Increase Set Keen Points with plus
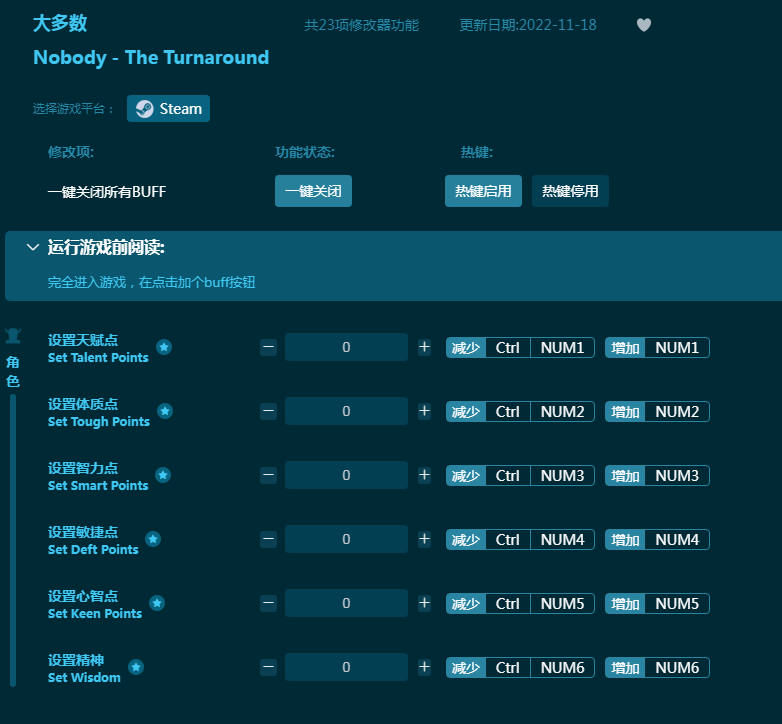The height and width of the screenshot is (724, 782). (424, 603)
